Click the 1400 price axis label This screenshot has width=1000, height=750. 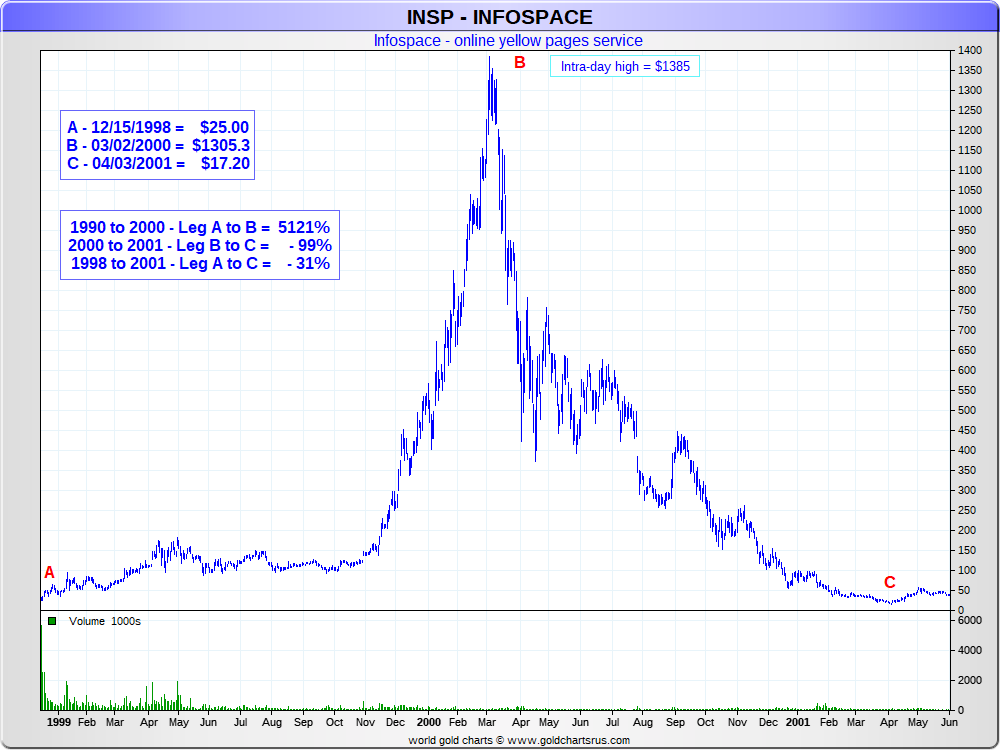969,50
